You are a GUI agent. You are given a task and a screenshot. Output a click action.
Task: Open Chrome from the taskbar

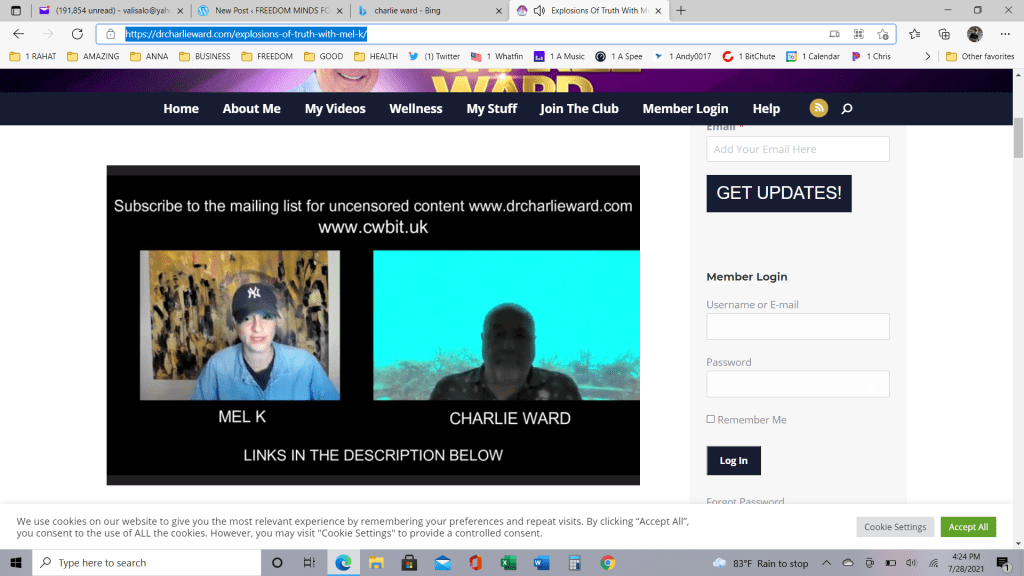point(607,563)
